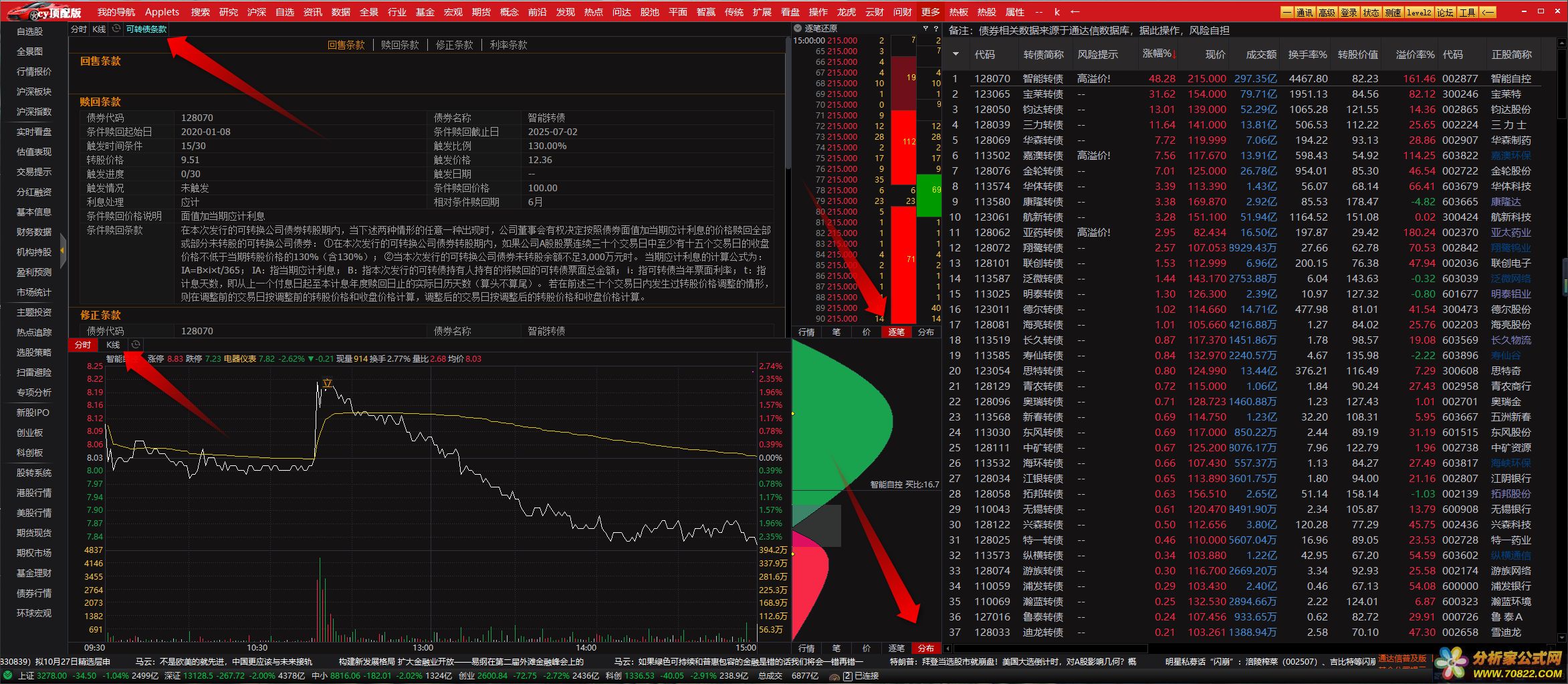This screenshot has height=684, width=1568.
Task: Open the clock icon beside the upper K线 tab
Action: tap(116, 29)
